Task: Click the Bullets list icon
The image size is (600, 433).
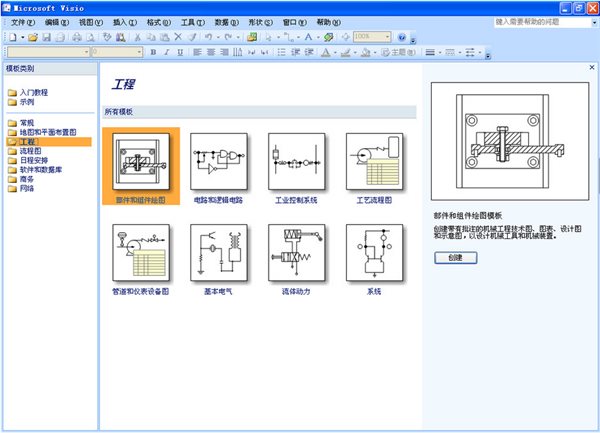Action: tap(281, 52)
